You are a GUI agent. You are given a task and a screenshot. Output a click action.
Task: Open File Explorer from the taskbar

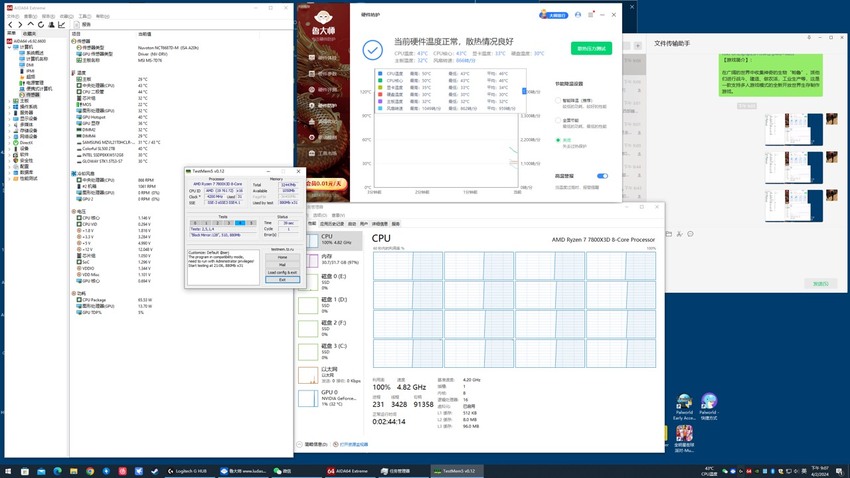click(x=73, y=471)
